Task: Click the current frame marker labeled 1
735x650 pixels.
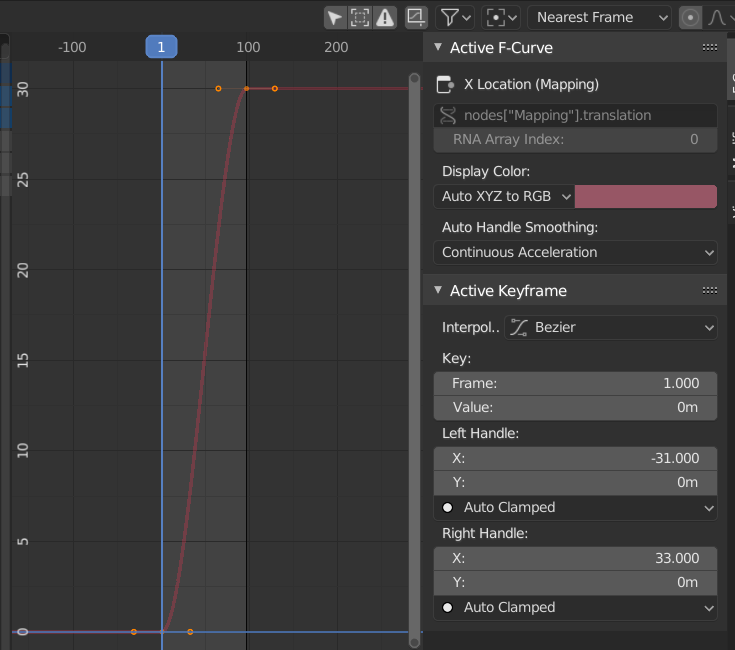Action: pyautogui.click(x=161, y=47)
